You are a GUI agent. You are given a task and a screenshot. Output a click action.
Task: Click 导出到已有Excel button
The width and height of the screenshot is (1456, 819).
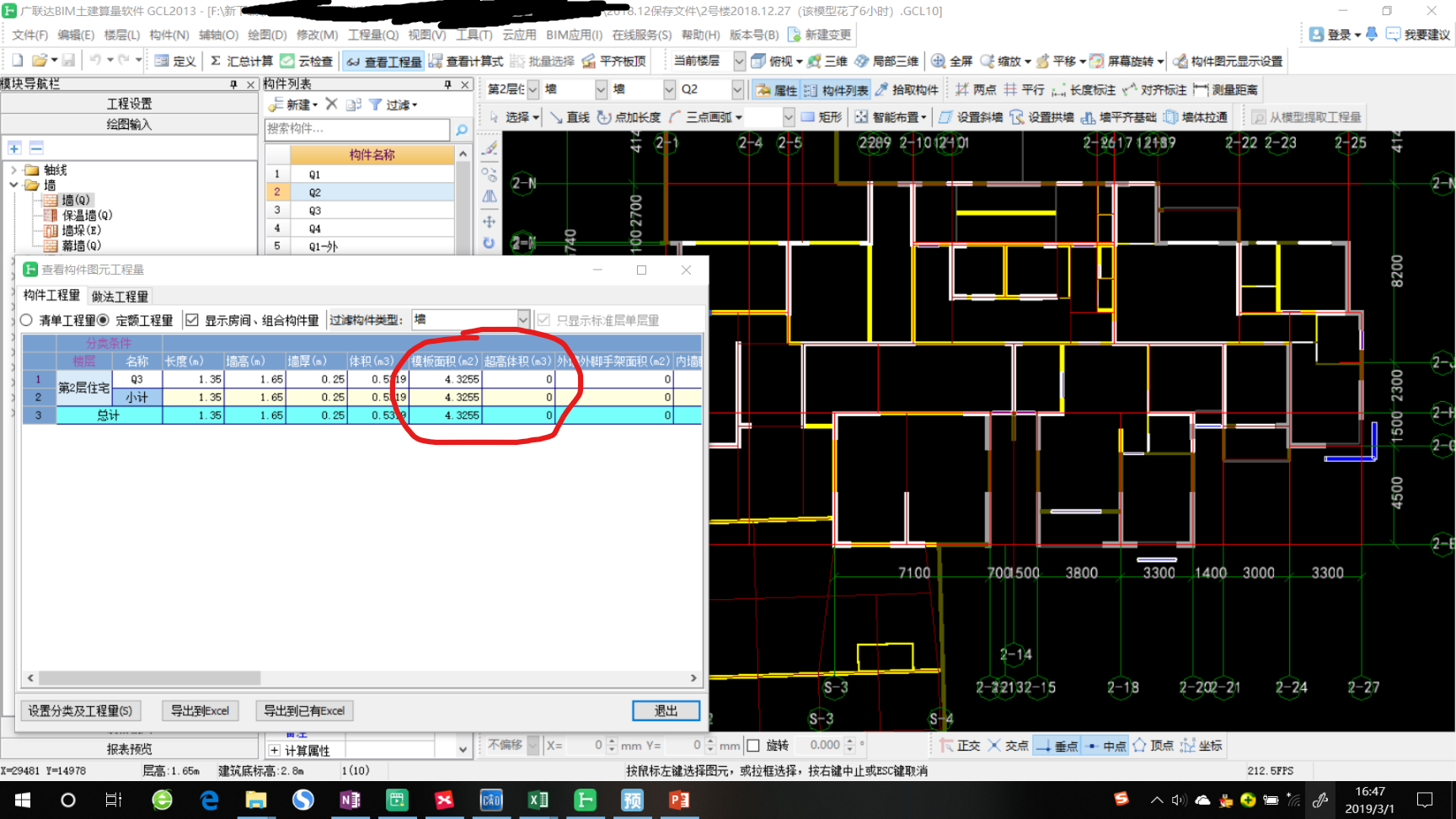pos(304,710)
